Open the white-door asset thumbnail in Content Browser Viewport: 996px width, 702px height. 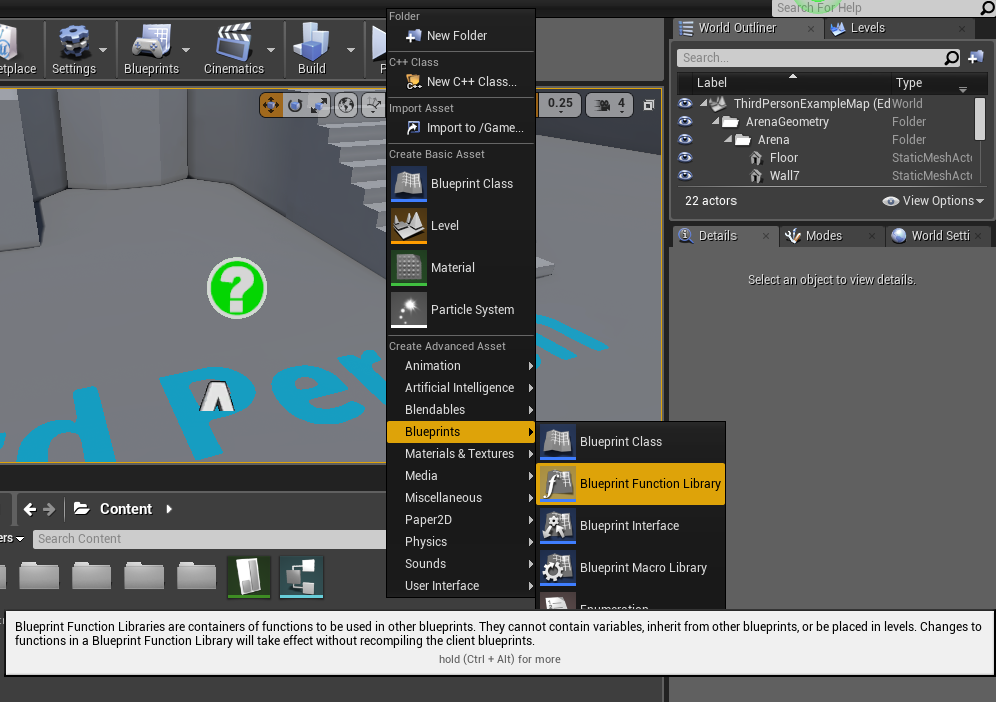249,577
